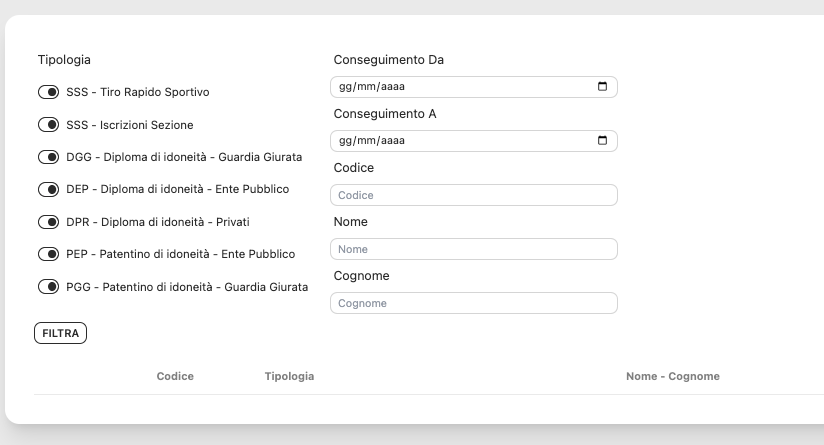Toggle DPR Diploma di idoneità Privati
This screenshot has height=445, width=824.
pyautogui.click(x=48, y=222)
